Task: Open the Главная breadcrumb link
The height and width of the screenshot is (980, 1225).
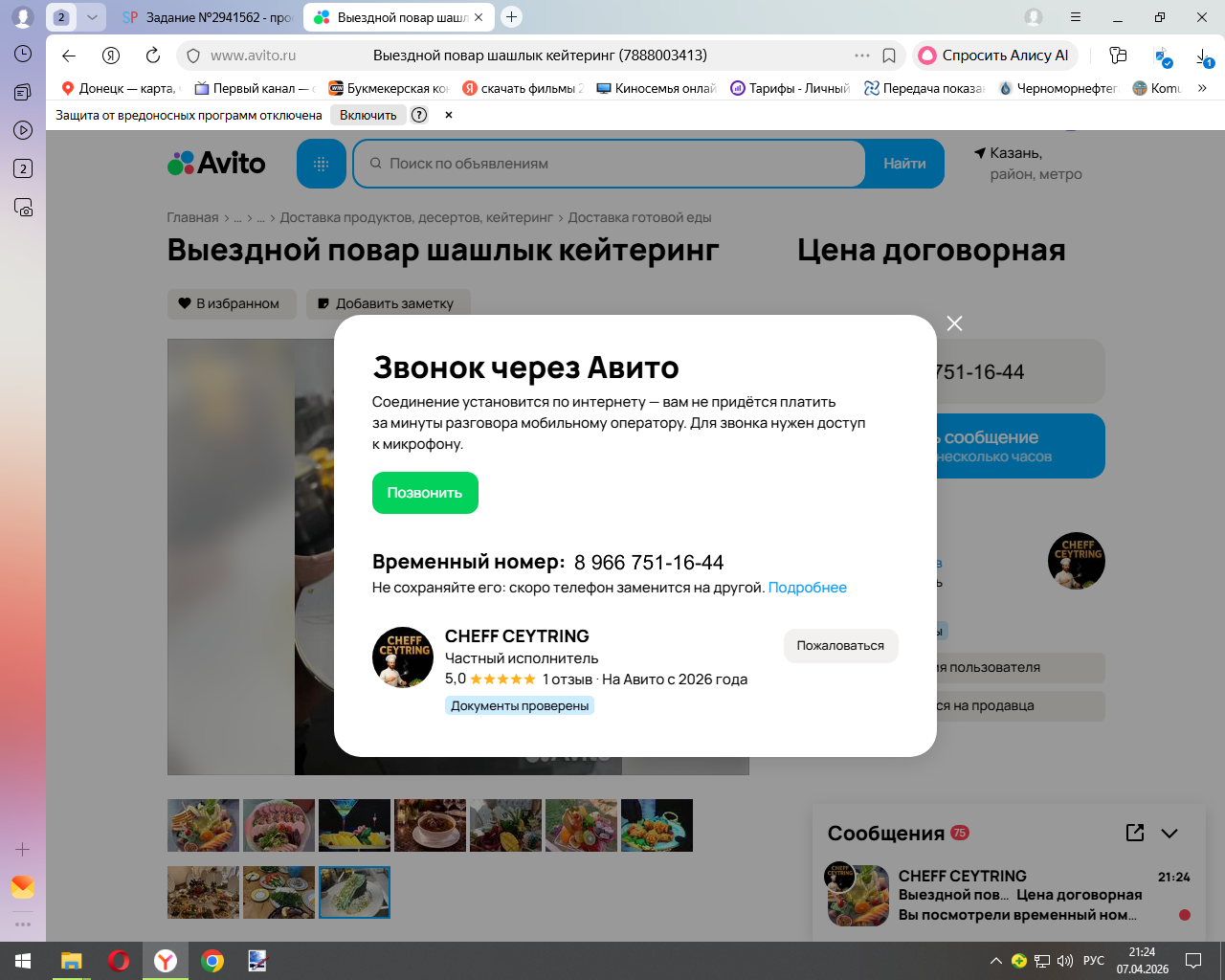Action: [x=192, y=217]
